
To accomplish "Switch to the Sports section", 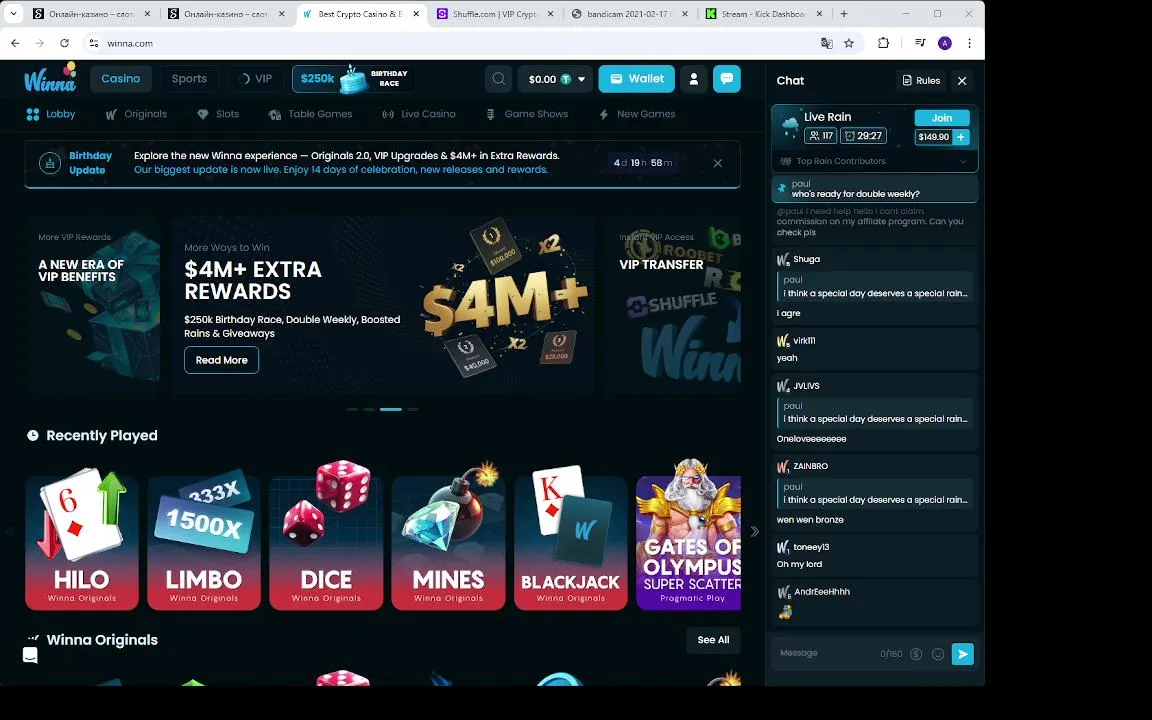I will (189, 79).
